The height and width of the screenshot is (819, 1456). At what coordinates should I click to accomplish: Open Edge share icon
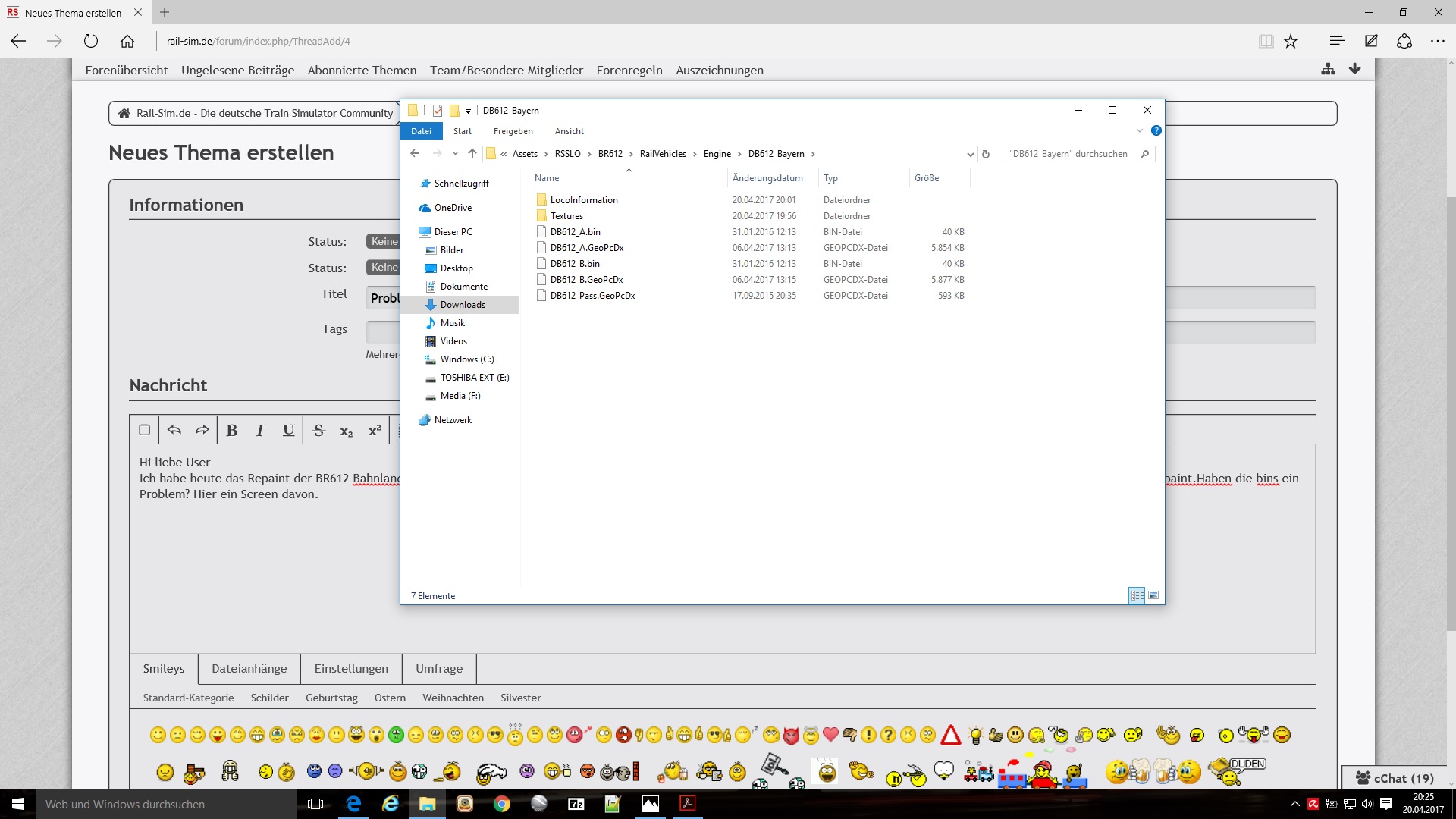pos(1404,41)
